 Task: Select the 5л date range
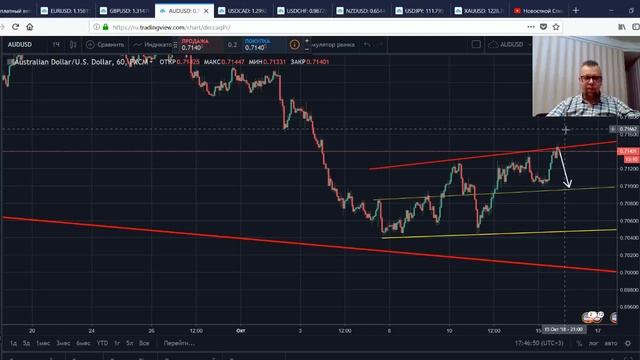pos(130,343)
